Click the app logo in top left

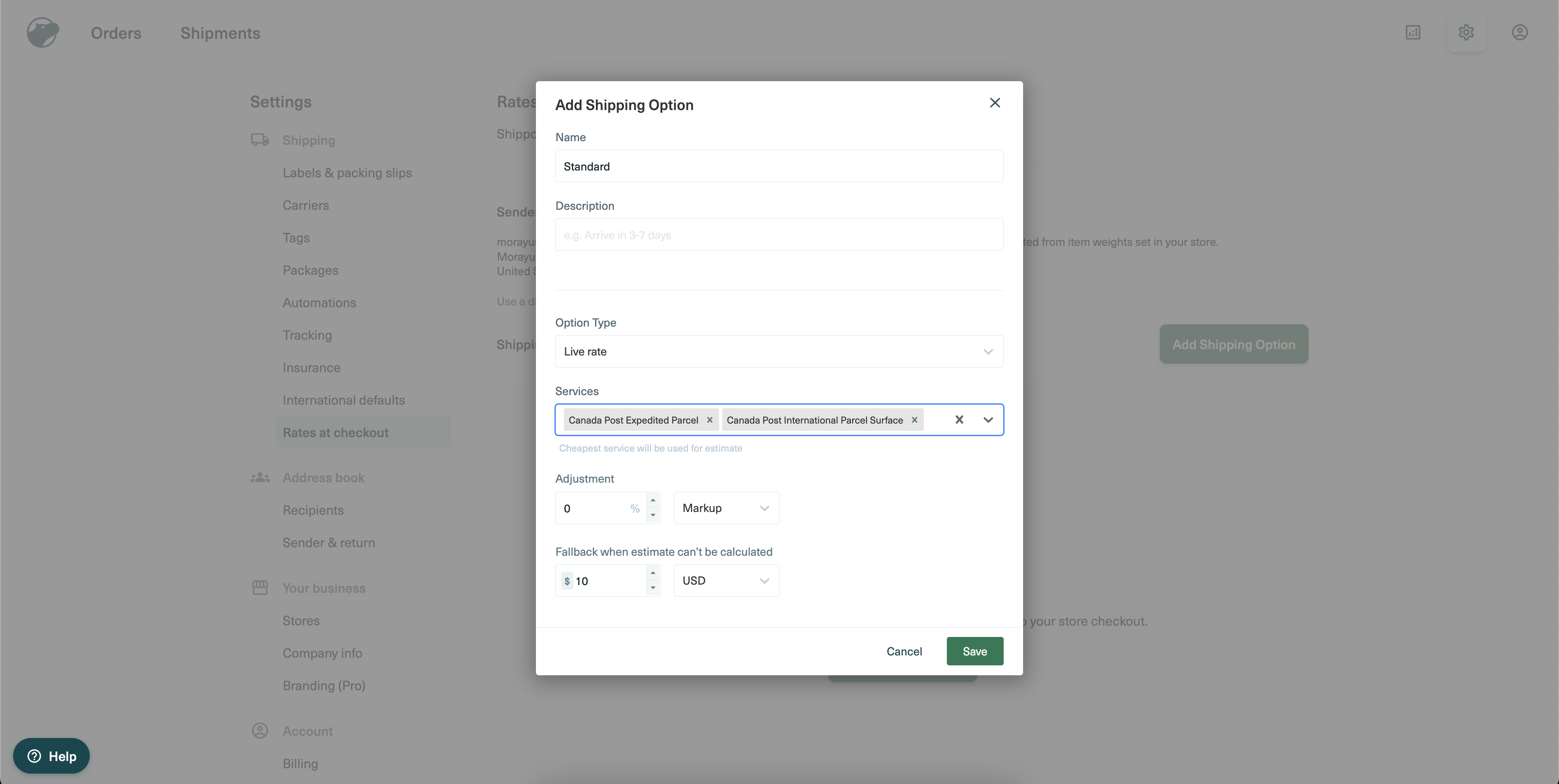click(42, 32)
